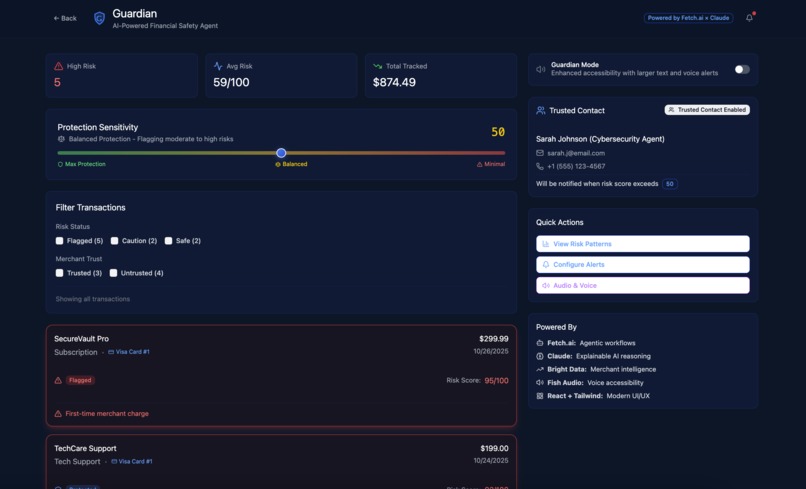The width and height of the screenshot is (806, 489).
Task: Click the Balanced Protection scale icon
Action: click(61, 139)
